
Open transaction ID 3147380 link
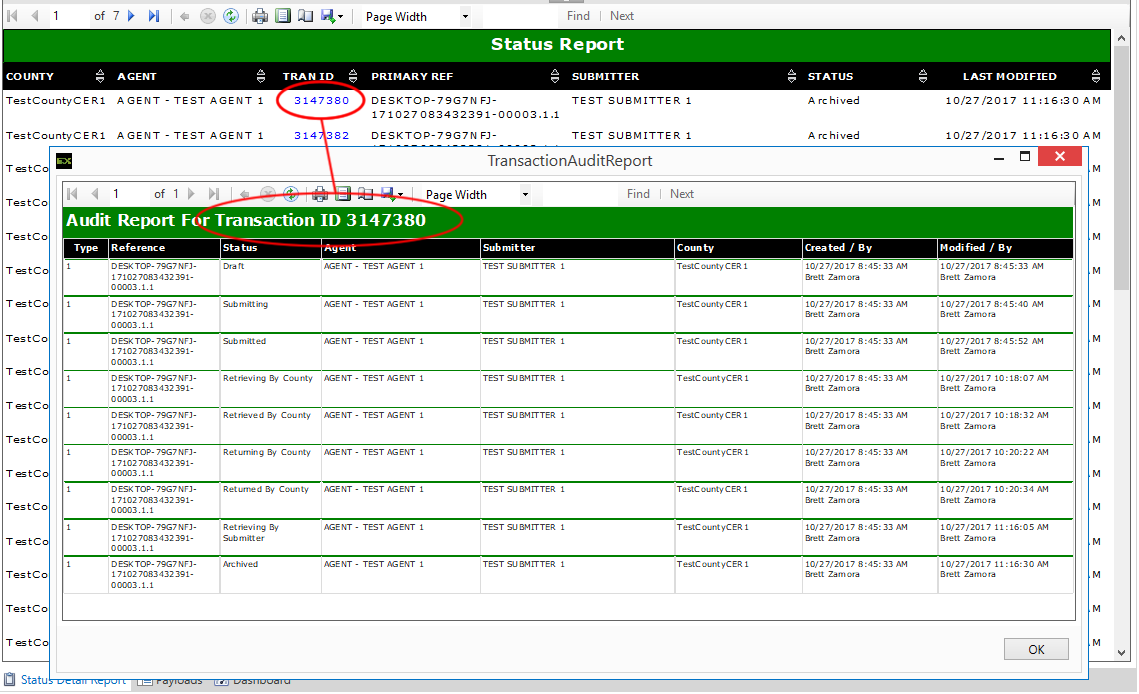pos(321,101)
